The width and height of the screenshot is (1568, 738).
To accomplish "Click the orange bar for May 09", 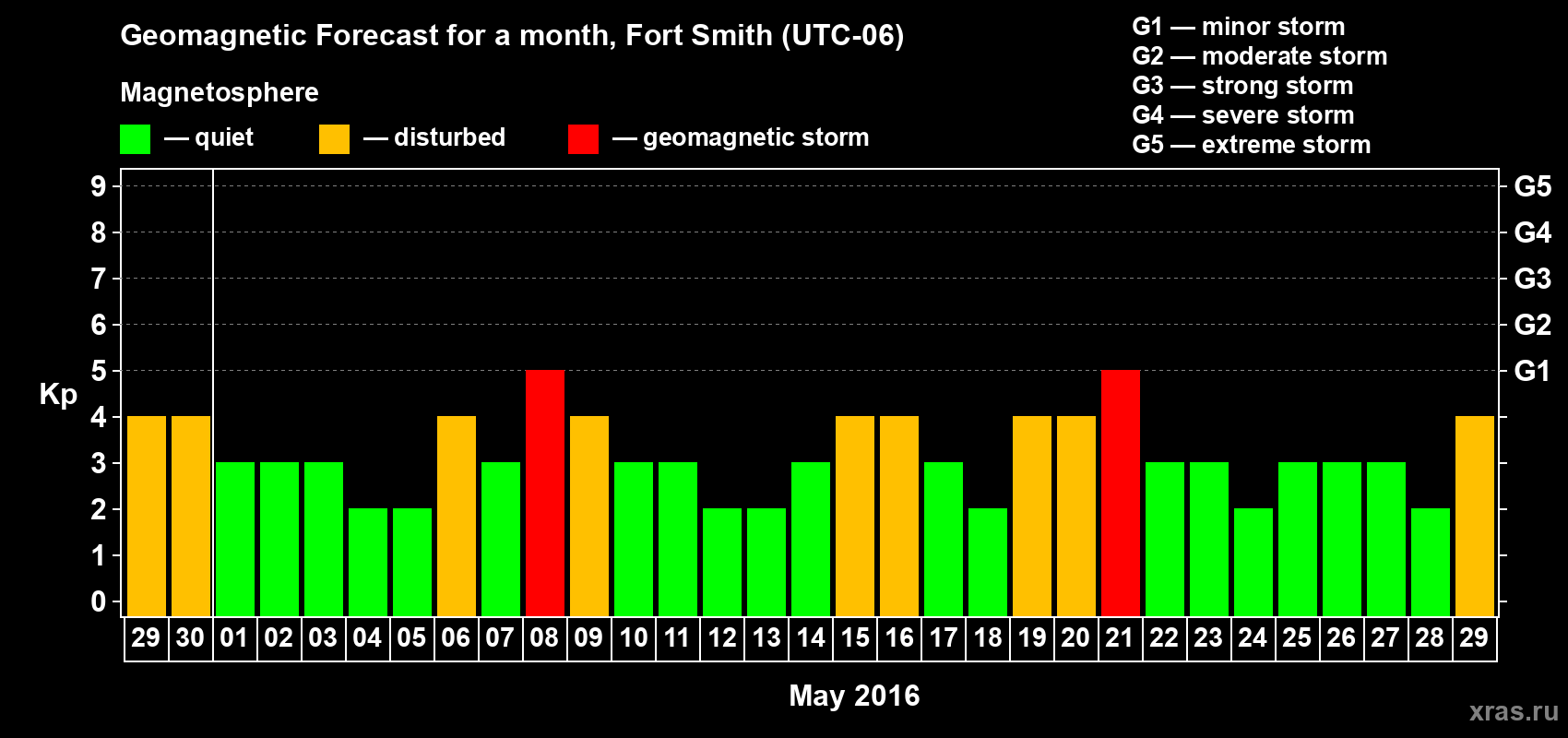I will click(589, 517).
